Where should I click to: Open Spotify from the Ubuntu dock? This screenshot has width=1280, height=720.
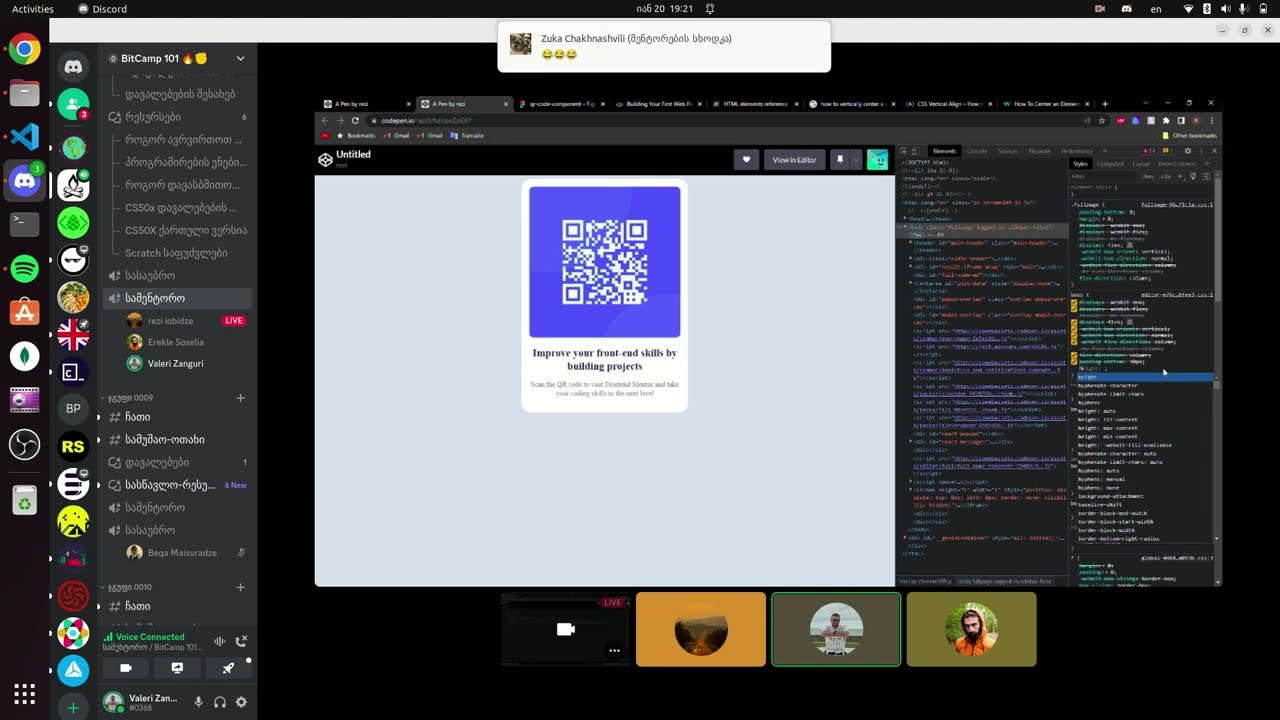pos(24,268)
